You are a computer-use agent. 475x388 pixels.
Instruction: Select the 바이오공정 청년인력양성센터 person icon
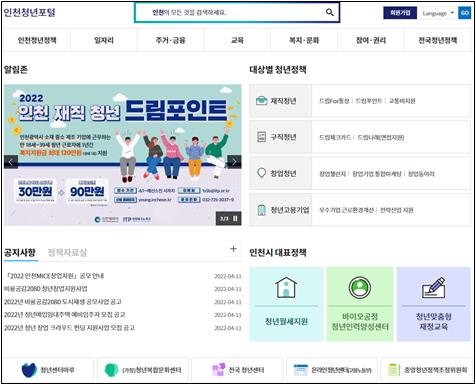pyautogui.click(x=360, y=287)
